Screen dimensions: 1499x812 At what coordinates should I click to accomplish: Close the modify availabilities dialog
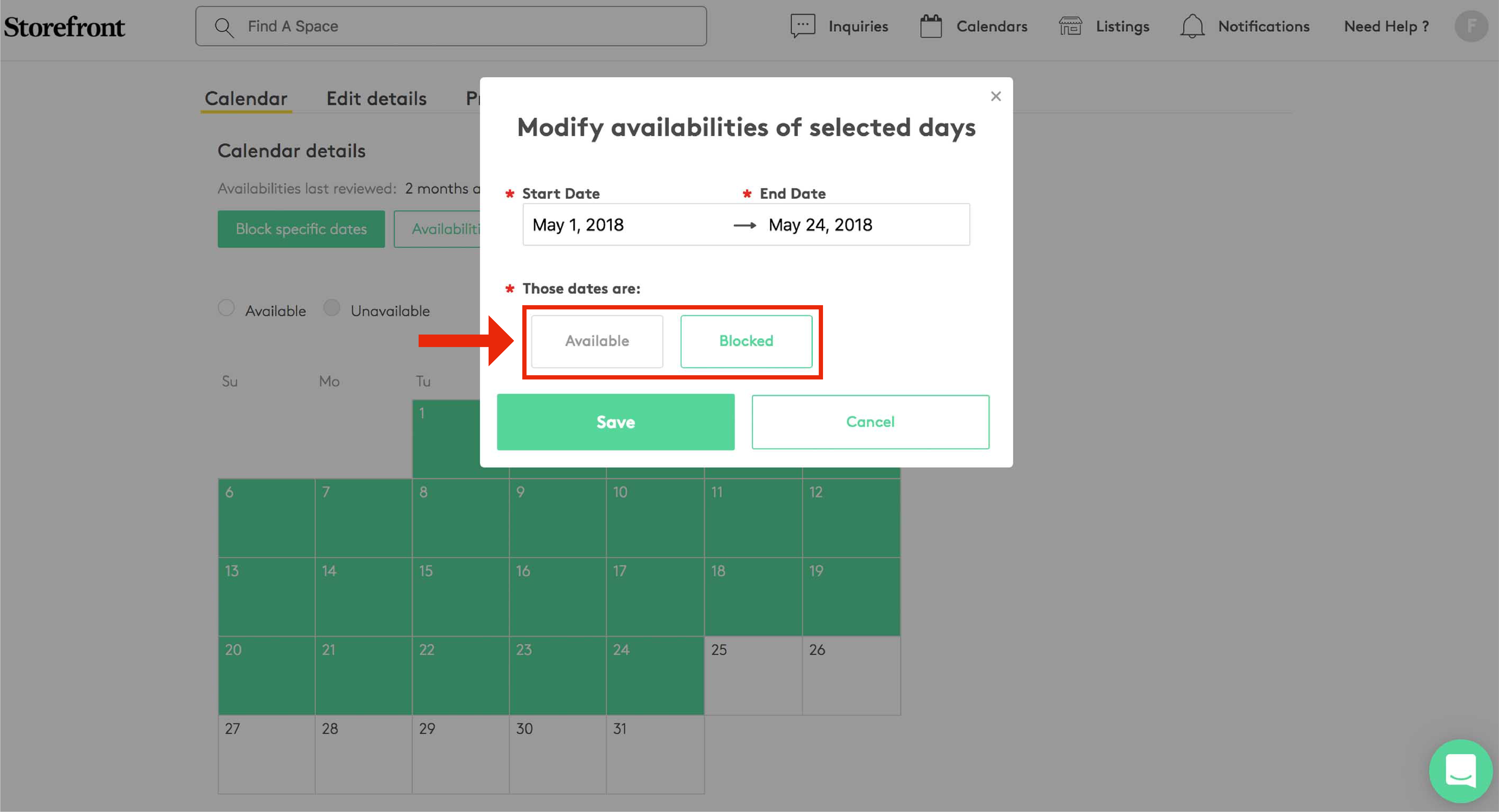[x=996, y=96]
